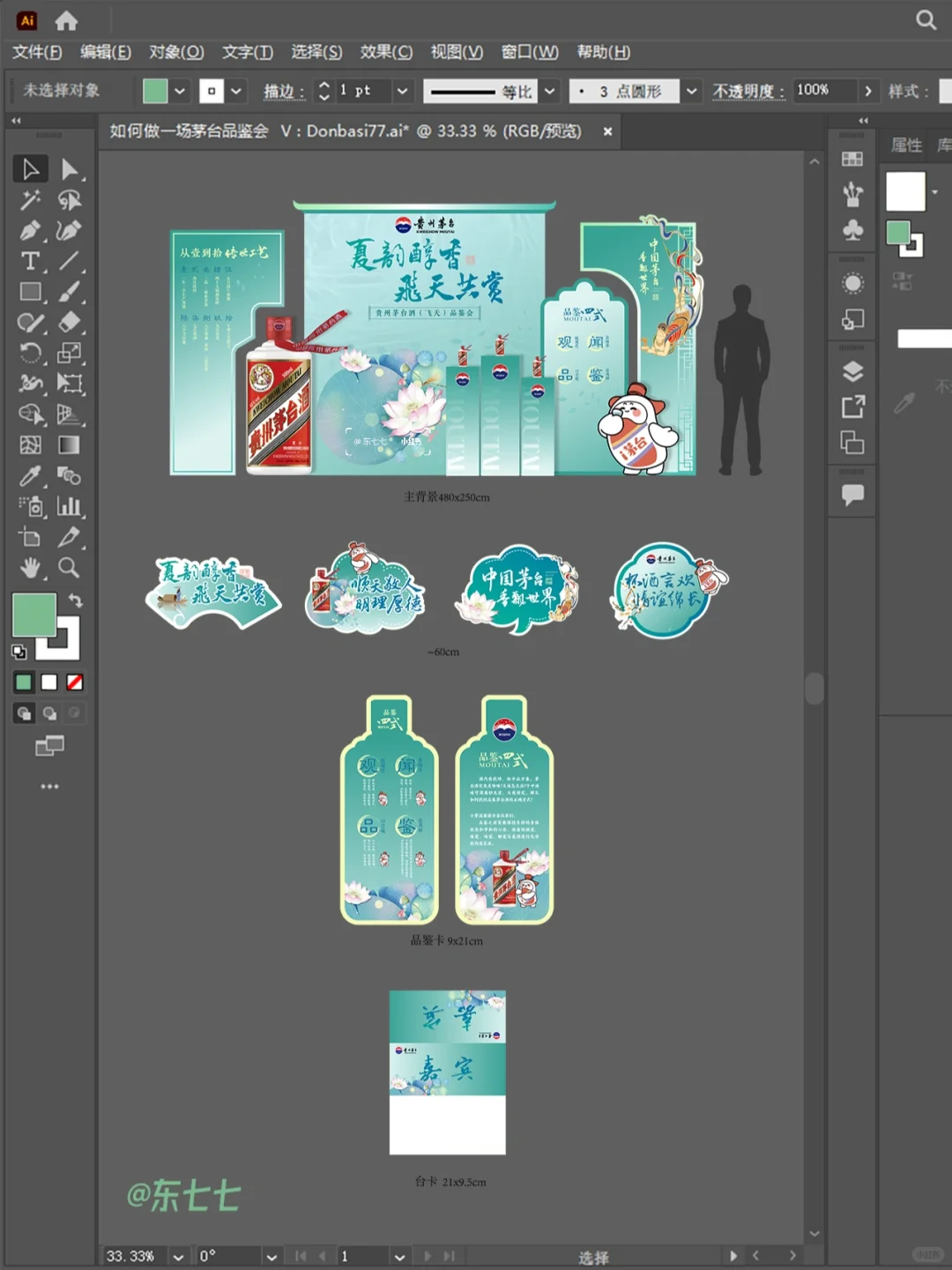Set paint mode to Color

[24, 682]
